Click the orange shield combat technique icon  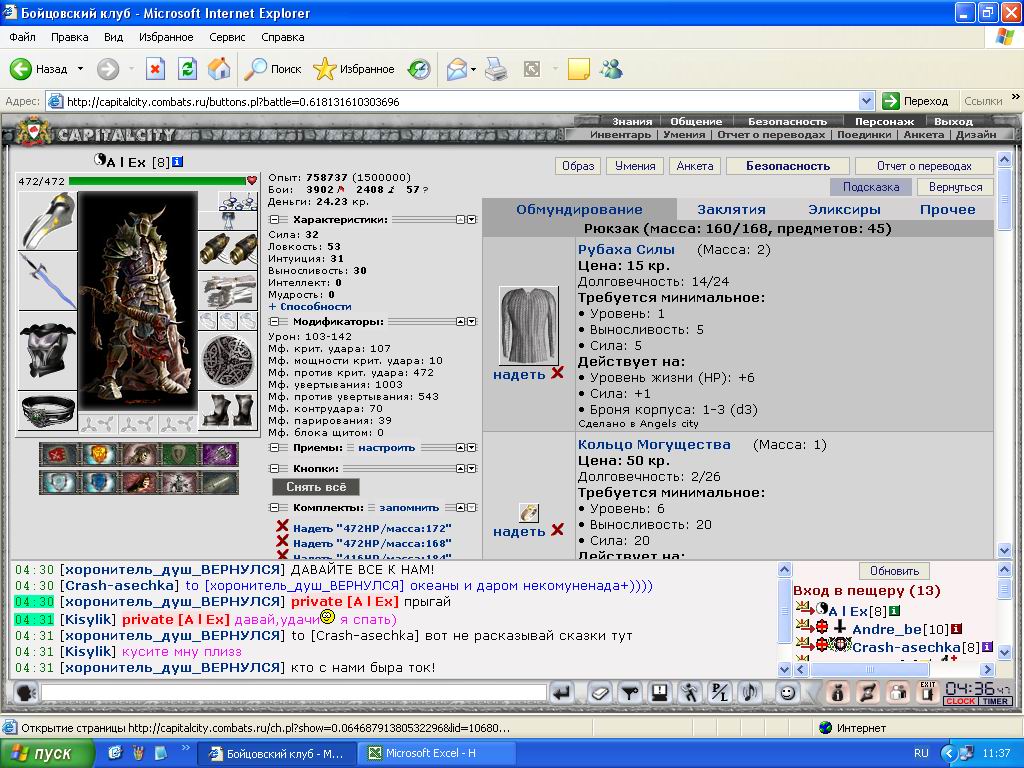pyautogui.click(x=99, y=454)
